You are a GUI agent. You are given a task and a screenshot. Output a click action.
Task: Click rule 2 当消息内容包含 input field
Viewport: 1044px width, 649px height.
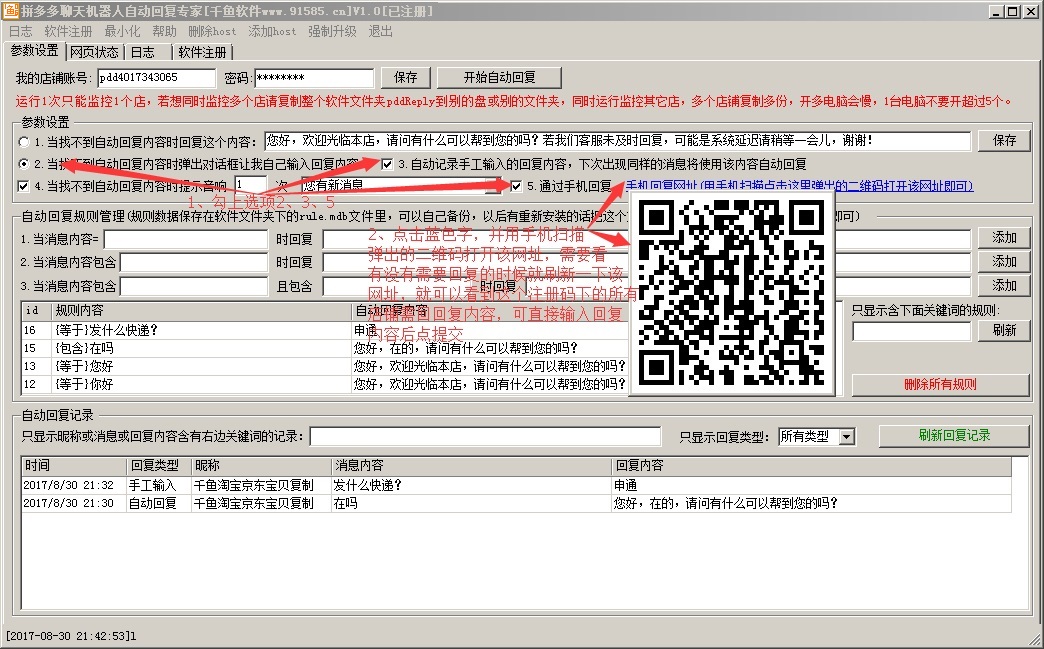[x=194, y=262]
